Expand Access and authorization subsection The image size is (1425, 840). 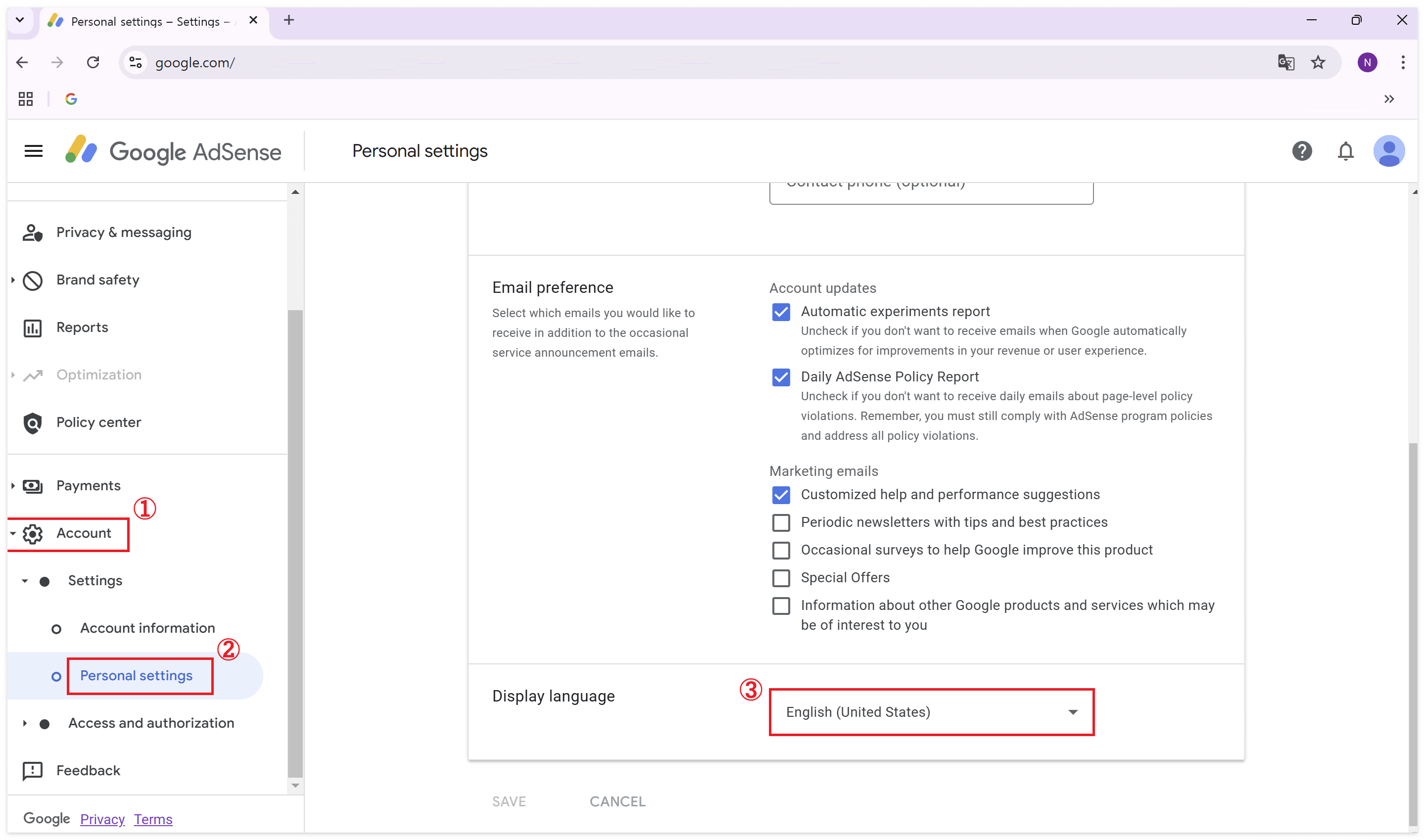pyautogui.click(x=150, y=723)
